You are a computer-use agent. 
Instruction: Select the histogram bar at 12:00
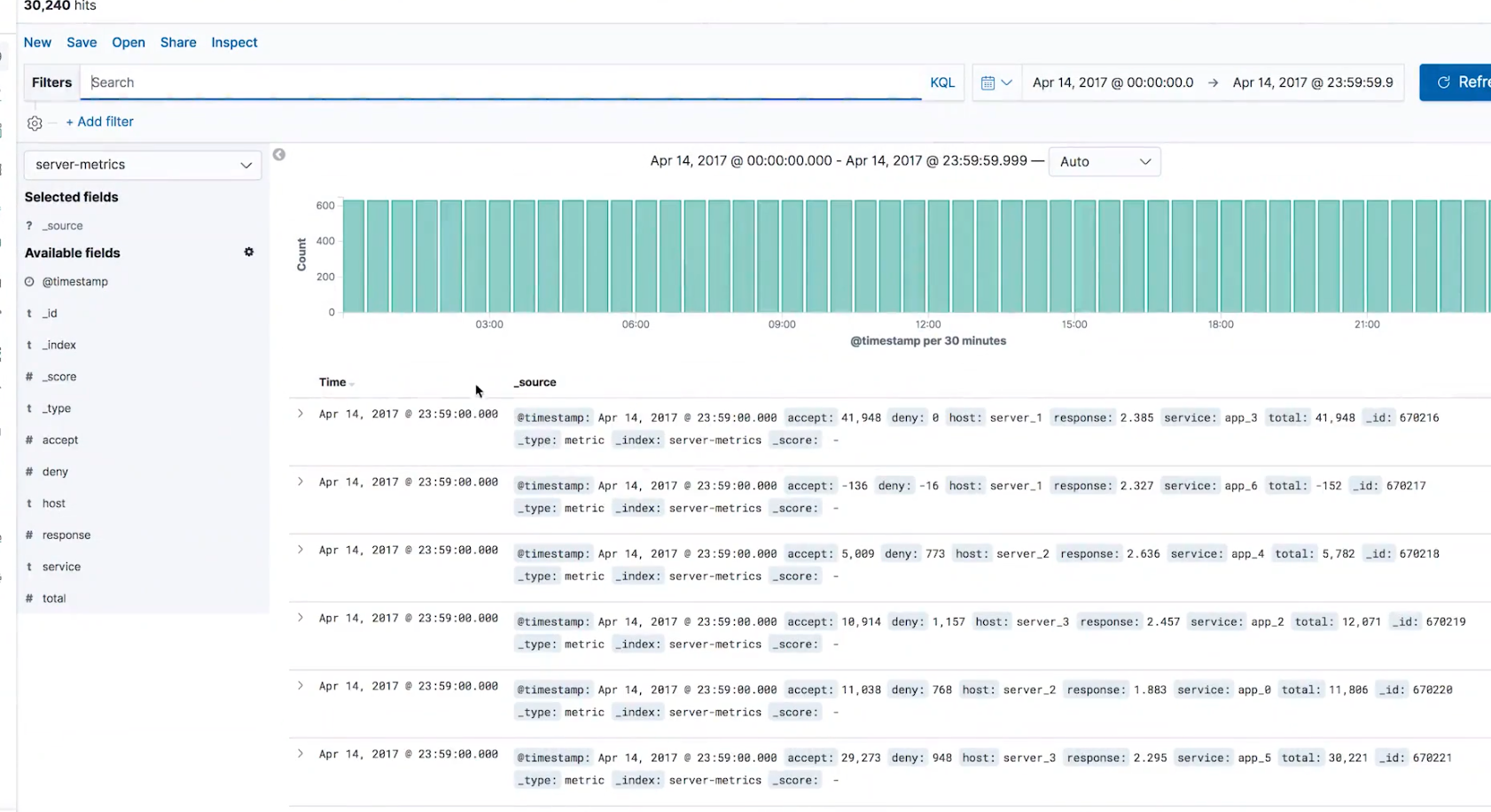click(x=939, y=256)
